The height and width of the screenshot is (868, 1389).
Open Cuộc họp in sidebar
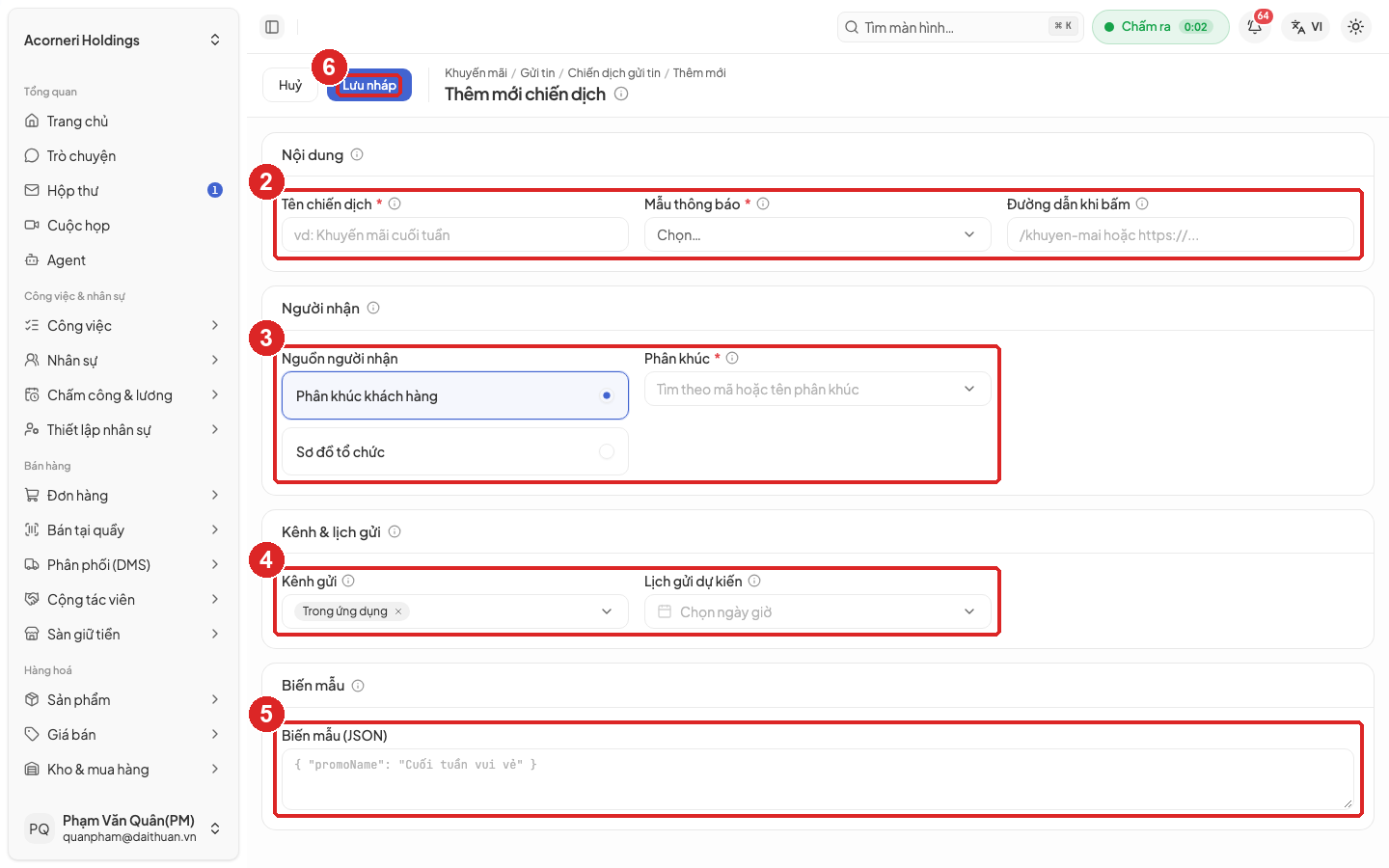click(123, 225)
